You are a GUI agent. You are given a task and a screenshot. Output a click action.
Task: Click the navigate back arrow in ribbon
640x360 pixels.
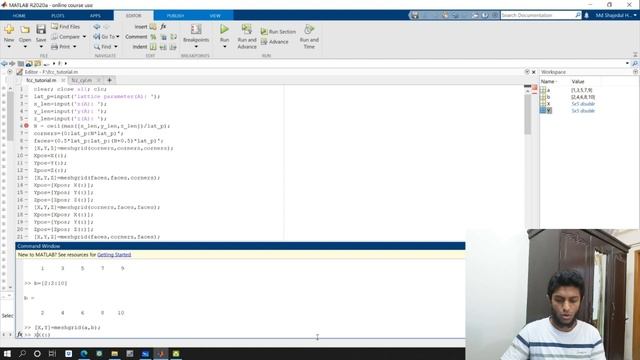[x=97, y=27]
